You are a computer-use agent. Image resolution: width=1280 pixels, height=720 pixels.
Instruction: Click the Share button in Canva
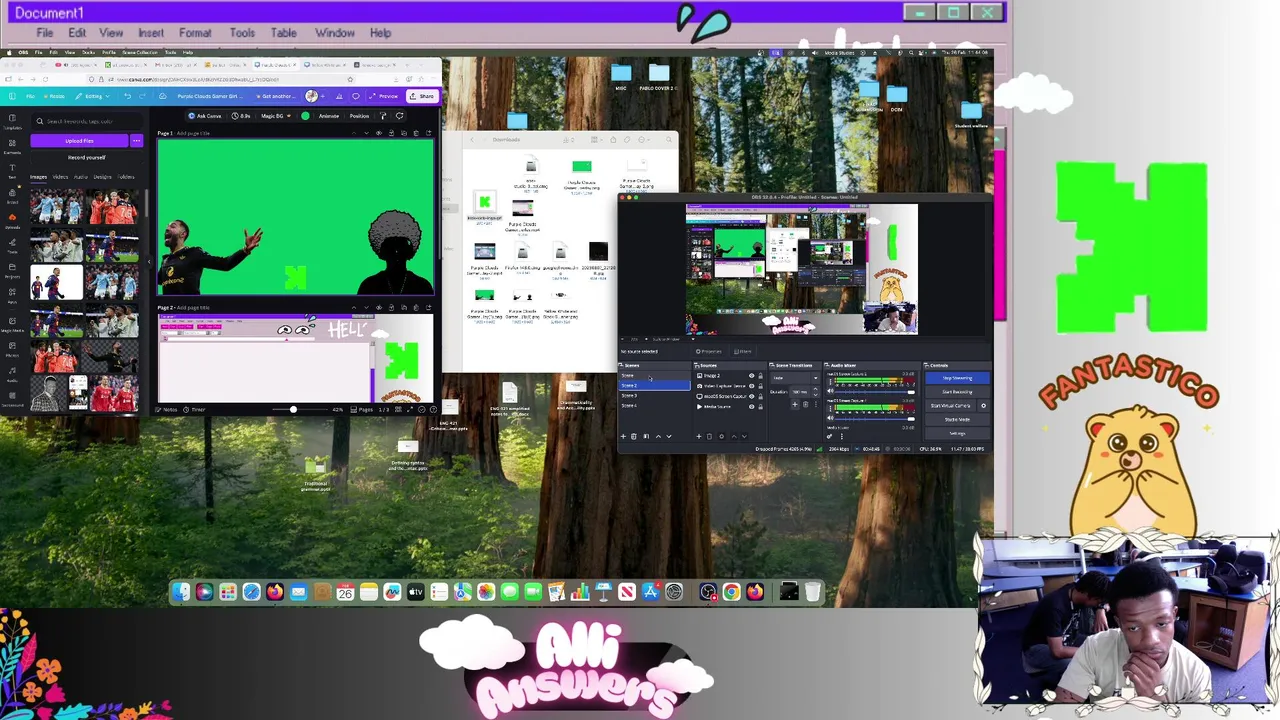pos(422,96)
